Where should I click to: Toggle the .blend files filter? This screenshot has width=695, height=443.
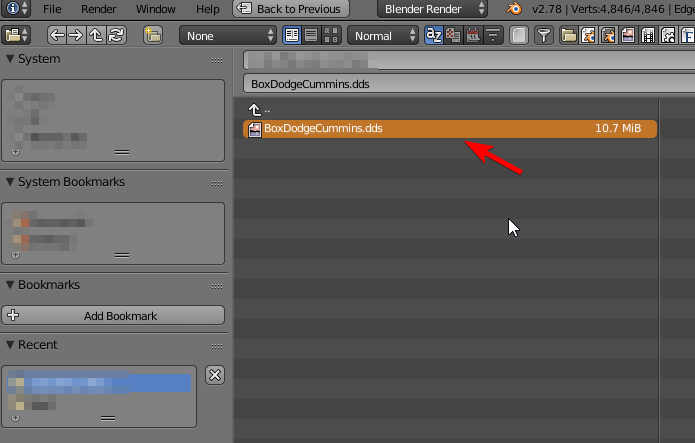588,35
